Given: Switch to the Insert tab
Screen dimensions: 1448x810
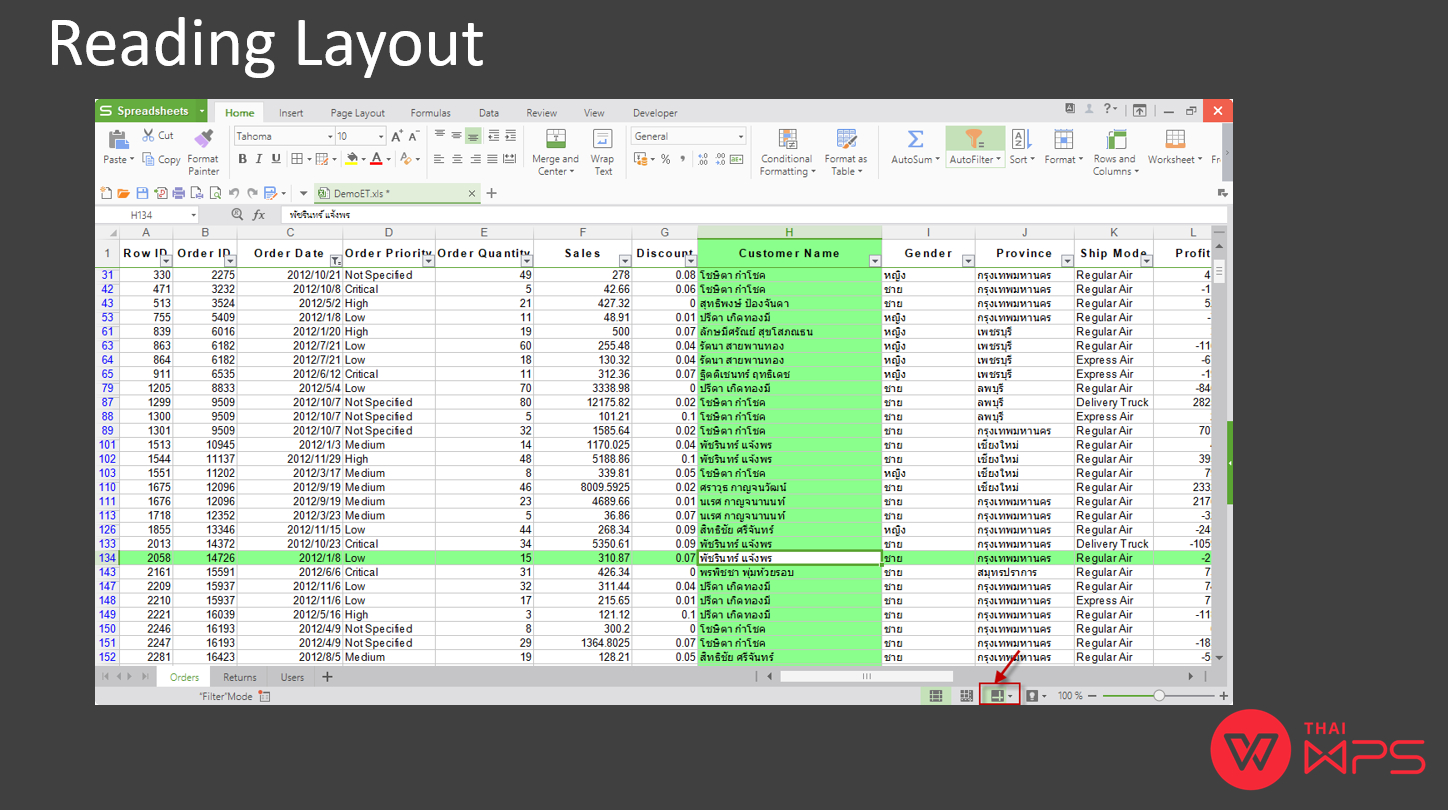Looking at the screenshot, I should pyautogui.click(x=291, y=113).
